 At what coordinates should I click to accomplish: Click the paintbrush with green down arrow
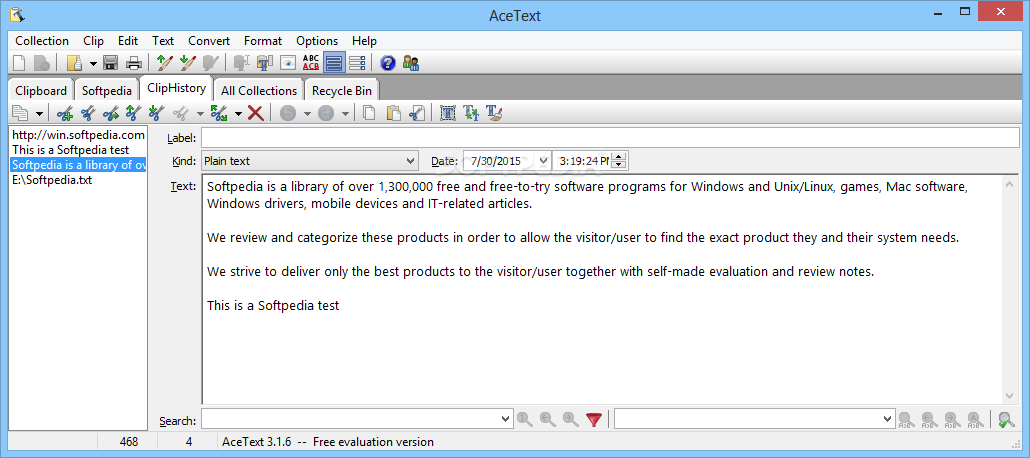[x=188, y=63]
